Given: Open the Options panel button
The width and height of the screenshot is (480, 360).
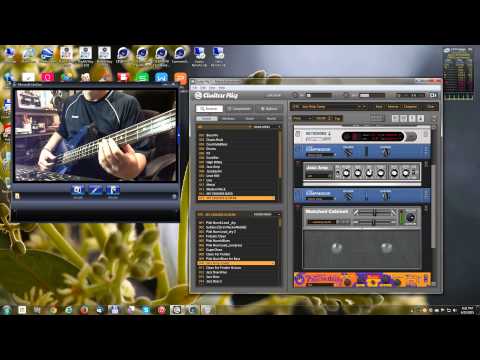Looking at the screenshot, I should (x=269, y=109).
